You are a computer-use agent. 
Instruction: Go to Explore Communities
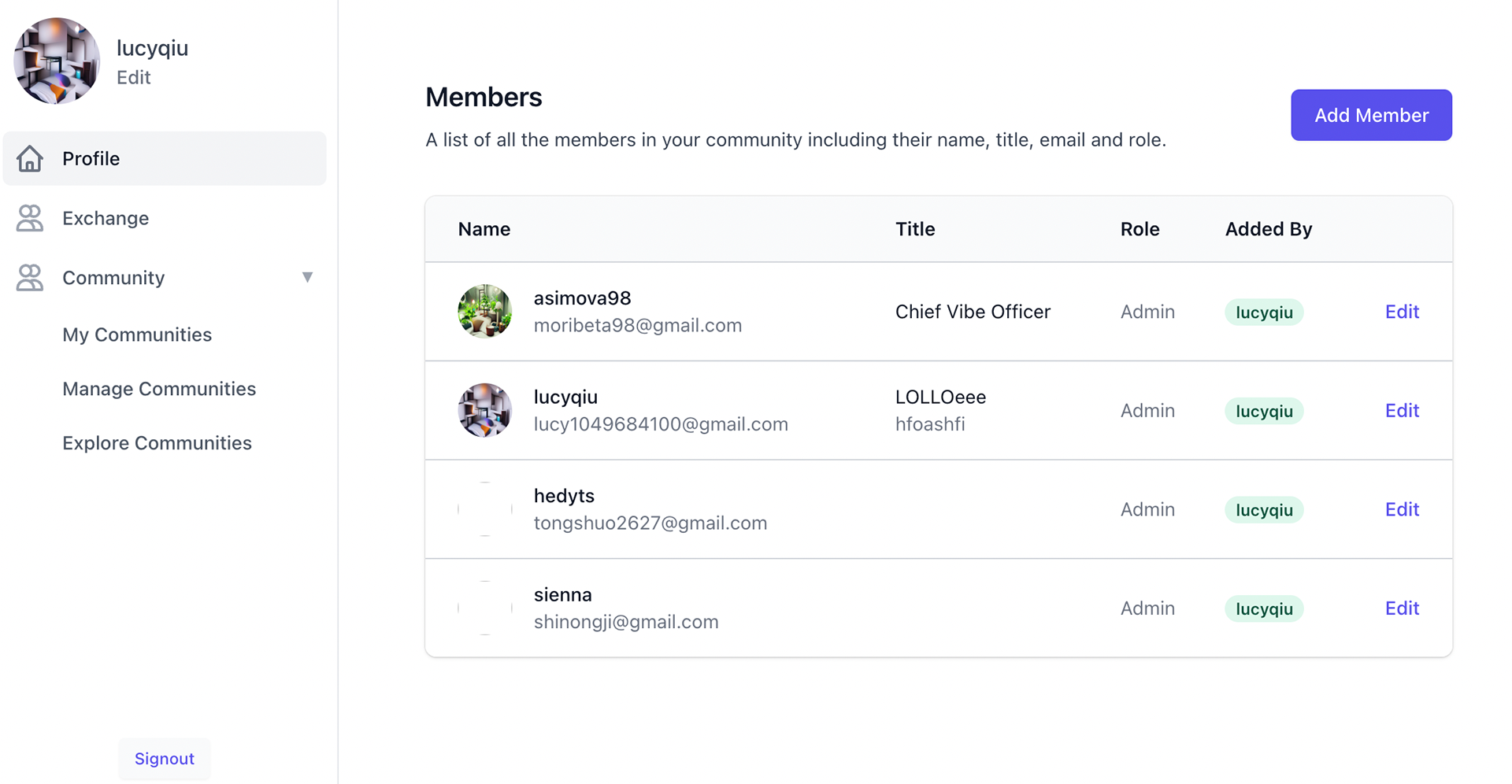coord(157,443)
